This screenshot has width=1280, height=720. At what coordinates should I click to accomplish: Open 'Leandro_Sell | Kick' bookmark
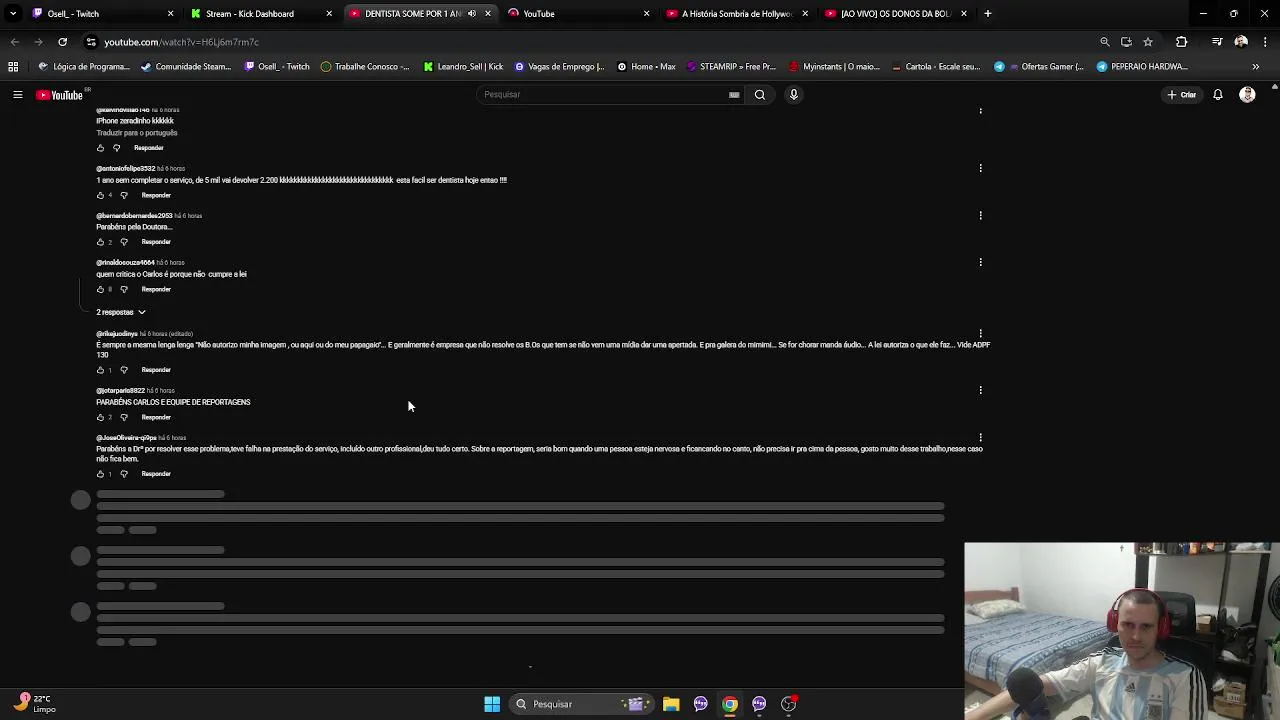(463, 67)
